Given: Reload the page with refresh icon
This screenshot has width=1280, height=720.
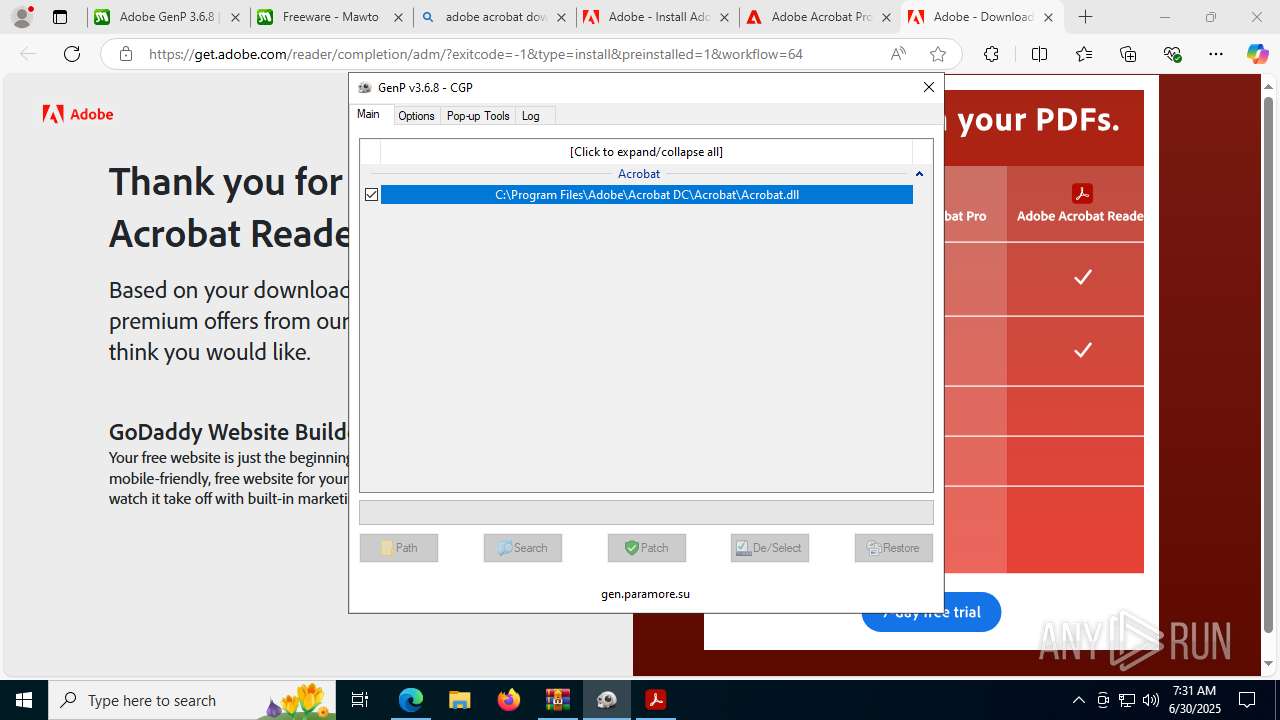Looking at the screenshot, I should (x=72, y=54).
